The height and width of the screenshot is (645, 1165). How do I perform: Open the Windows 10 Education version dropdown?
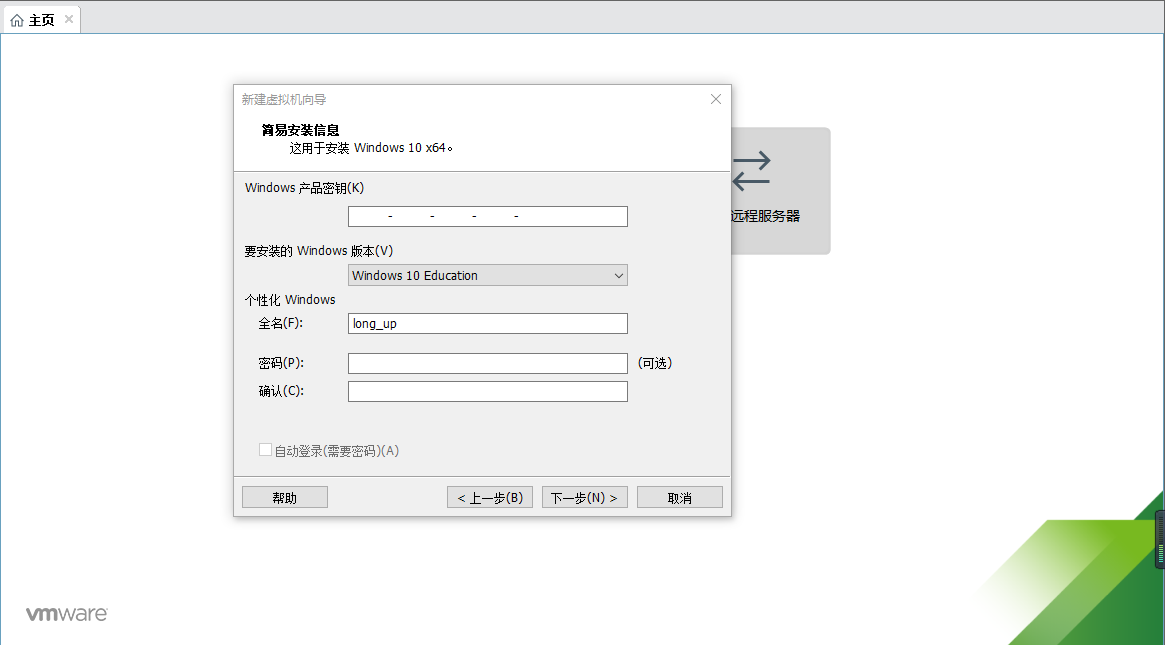(487, 276)
